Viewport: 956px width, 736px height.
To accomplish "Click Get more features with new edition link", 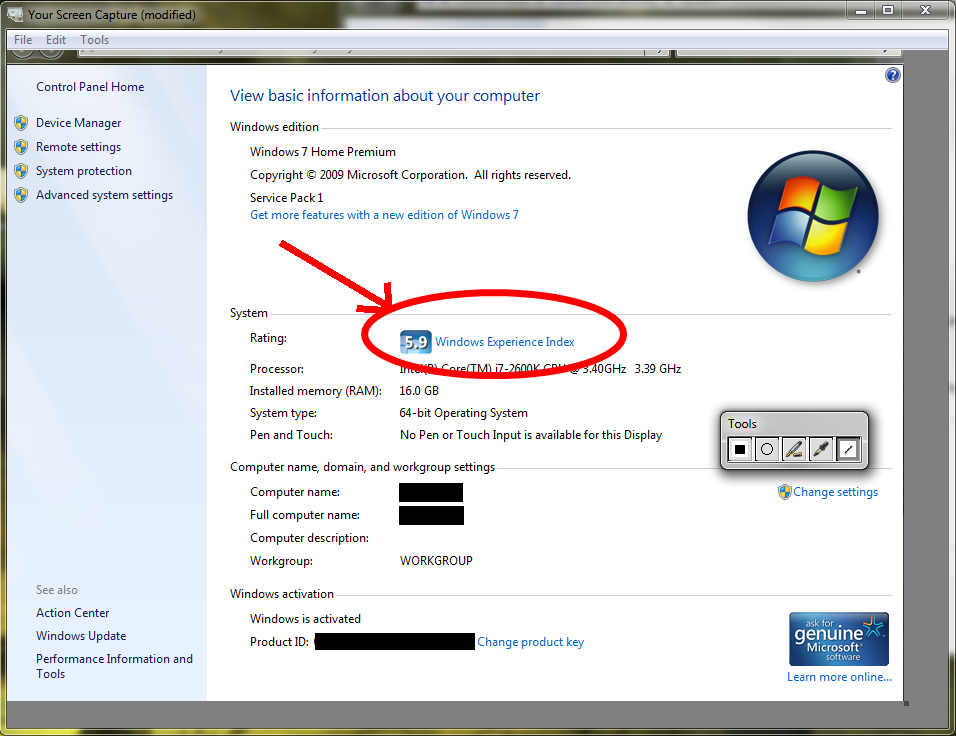I will pos(384,215).
